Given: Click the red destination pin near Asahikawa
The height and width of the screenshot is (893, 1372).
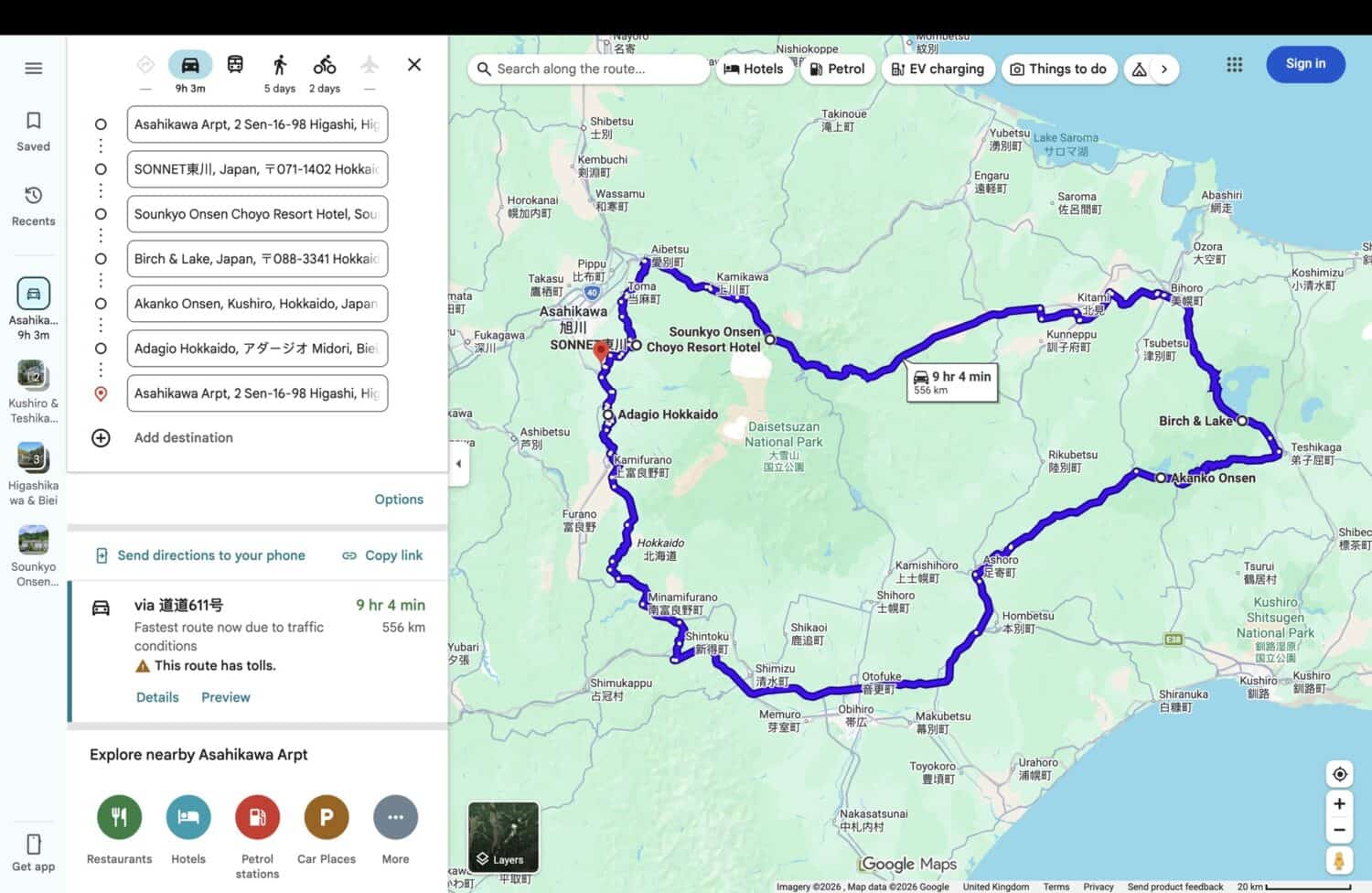Looking at the screenshot, I should coord(601,351).
